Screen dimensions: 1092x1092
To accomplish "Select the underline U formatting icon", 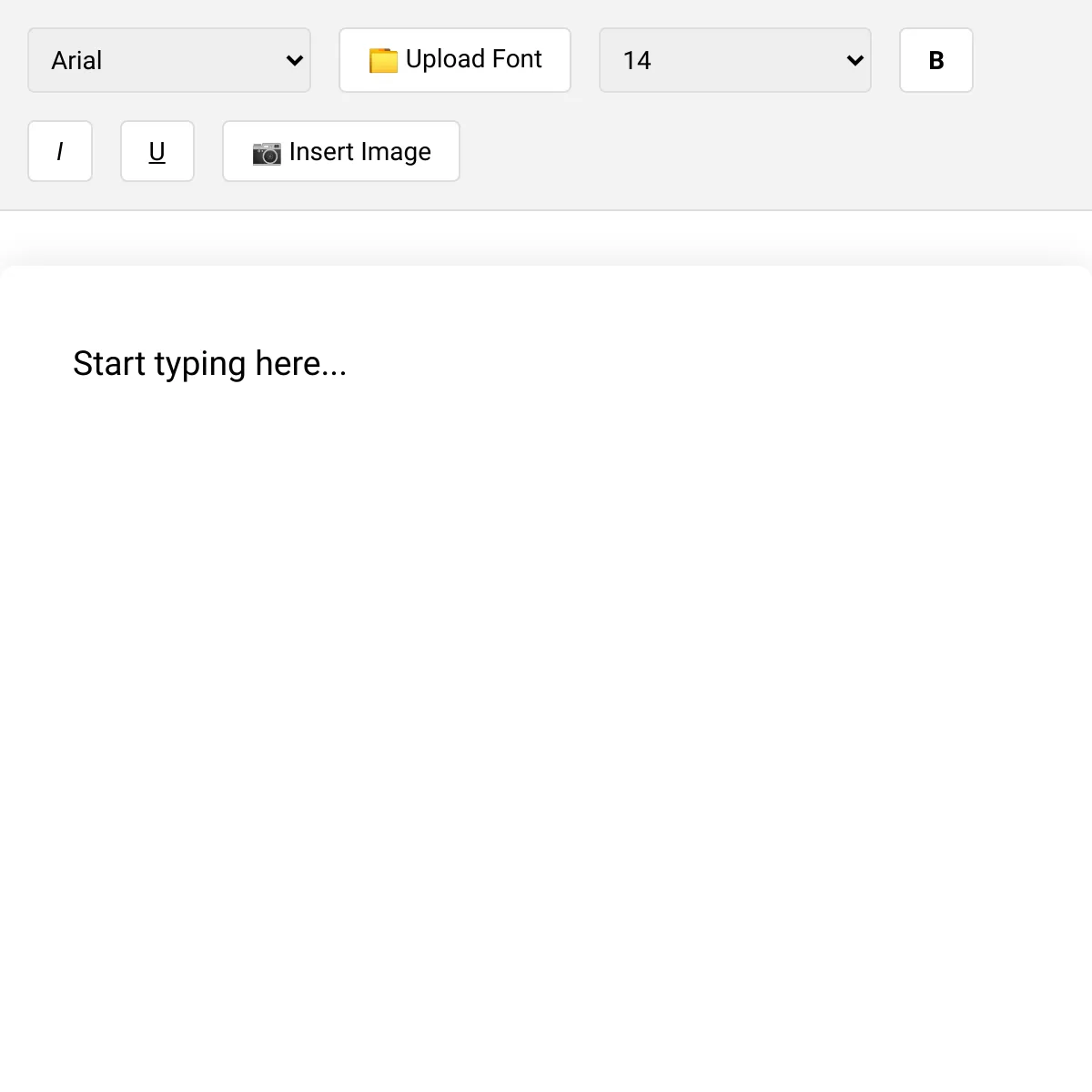I will 157,151.
